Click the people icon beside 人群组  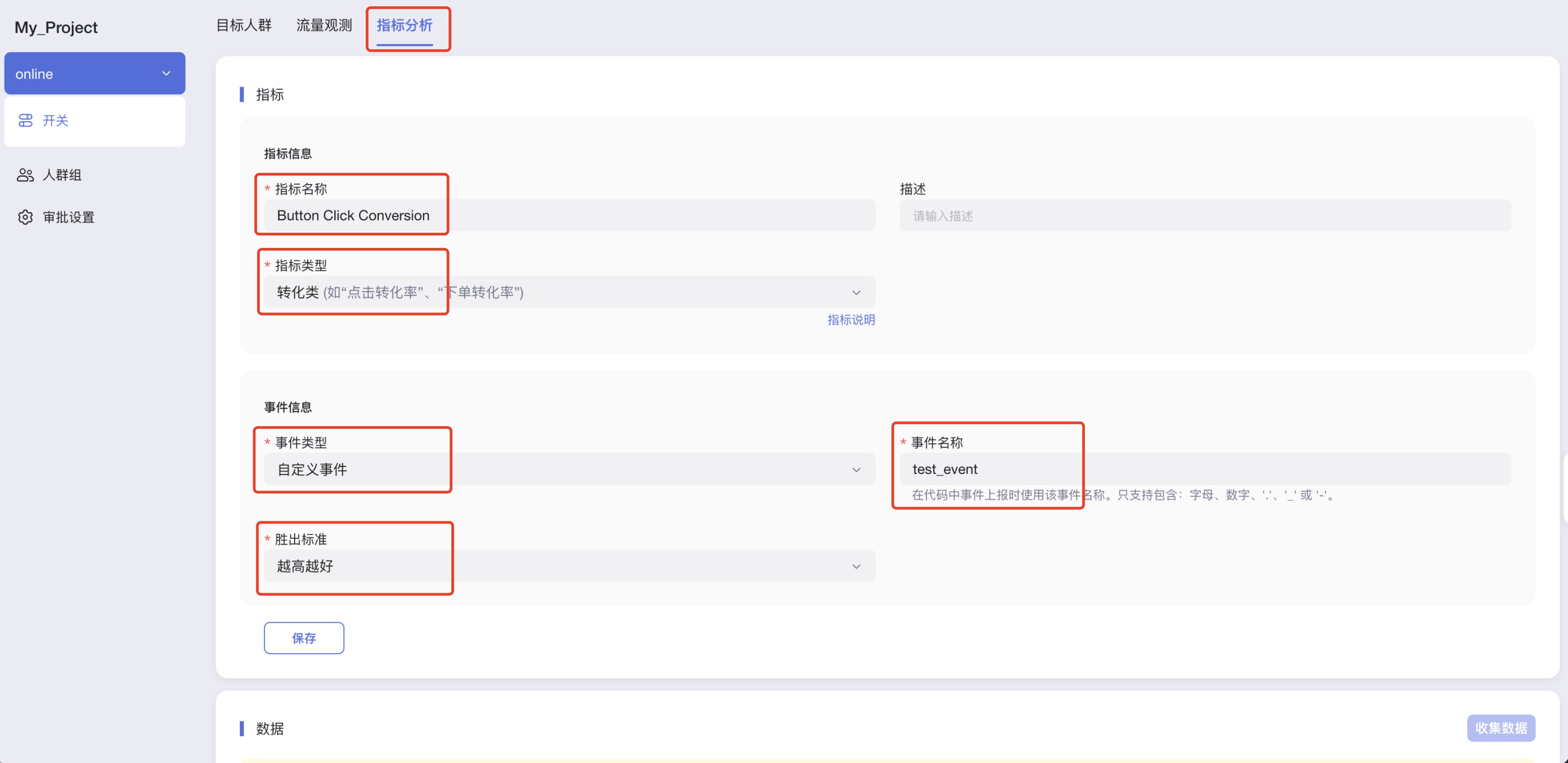25,176
